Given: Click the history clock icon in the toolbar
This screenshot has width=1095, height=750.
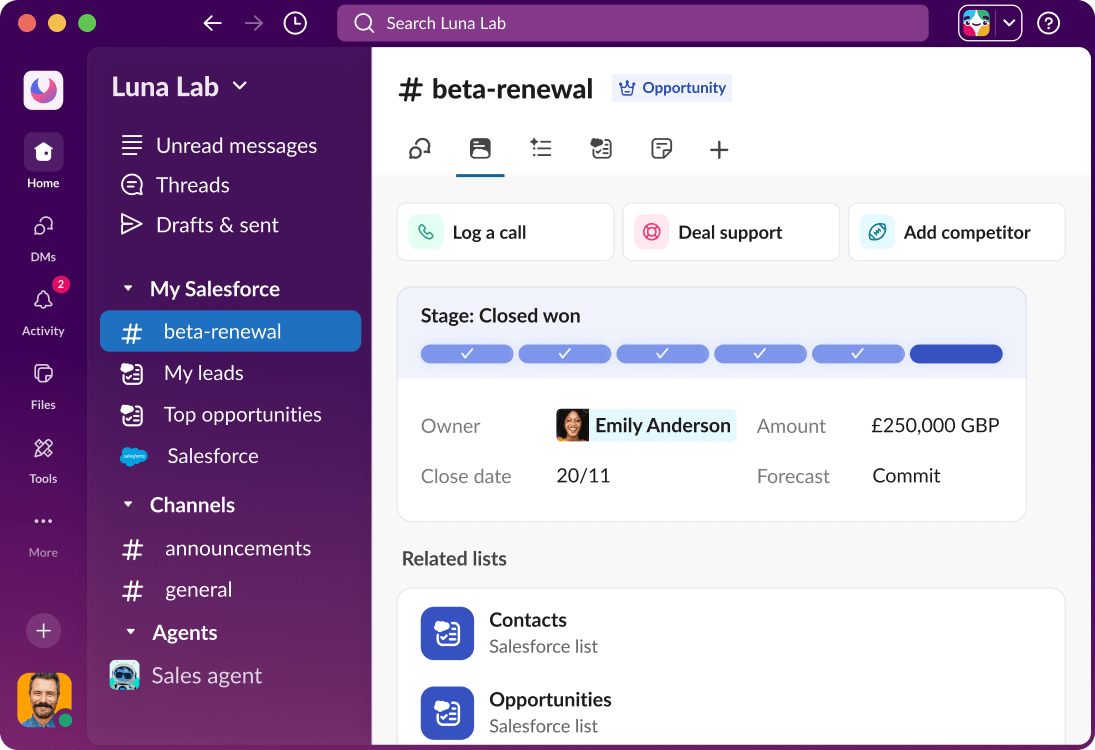Looking at the screenshot, I should tap(294, 22).
